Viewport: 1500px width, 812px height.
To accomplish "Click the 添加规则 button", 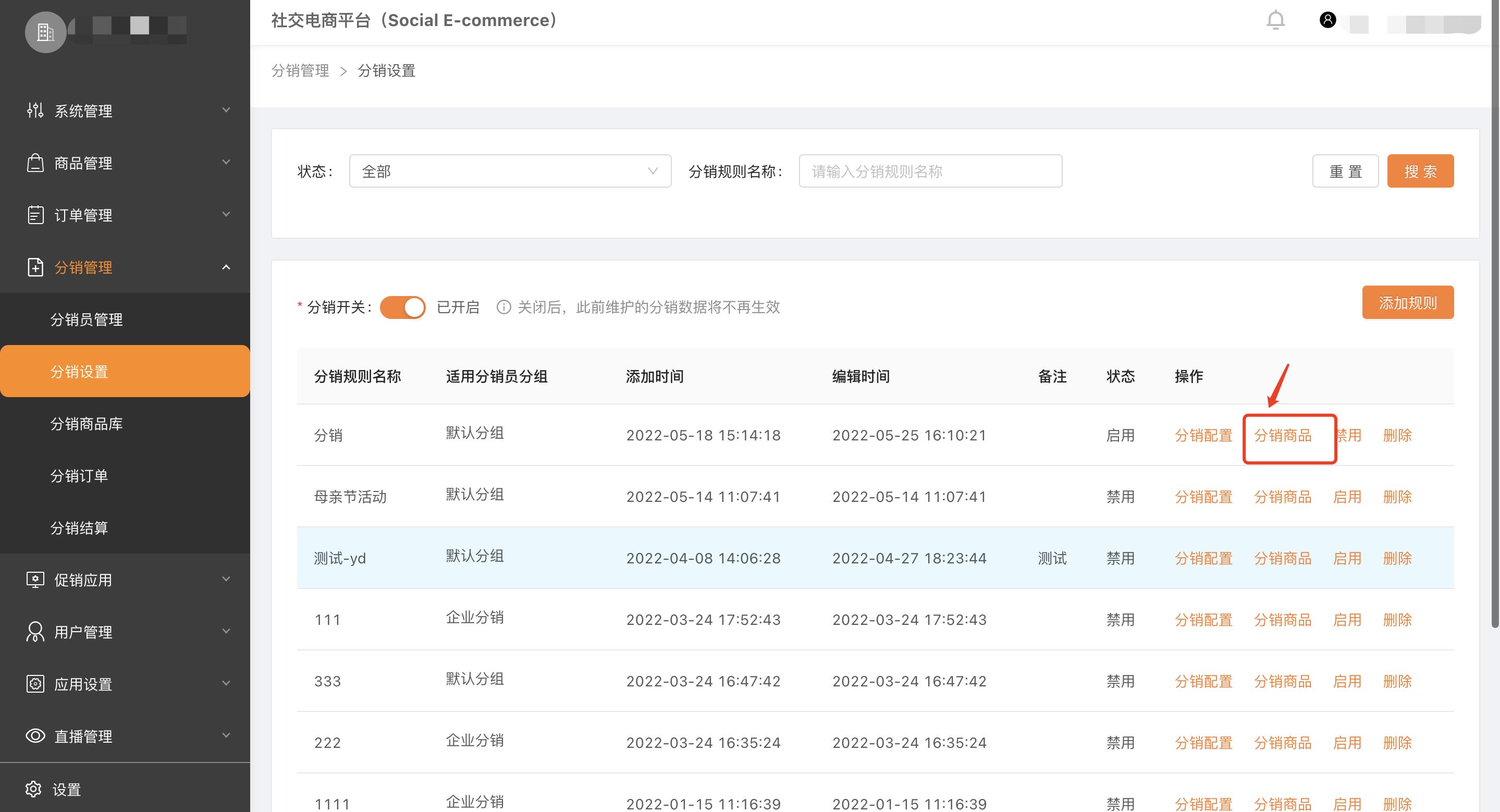I will pyautogui.click(x=1407, y=303).
